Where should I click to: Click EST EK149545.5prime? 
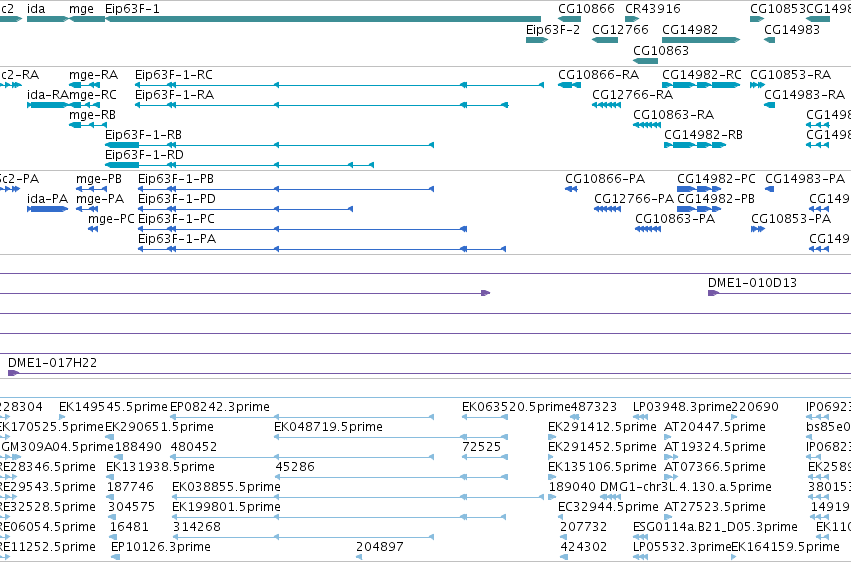click(x=62, y=417)
